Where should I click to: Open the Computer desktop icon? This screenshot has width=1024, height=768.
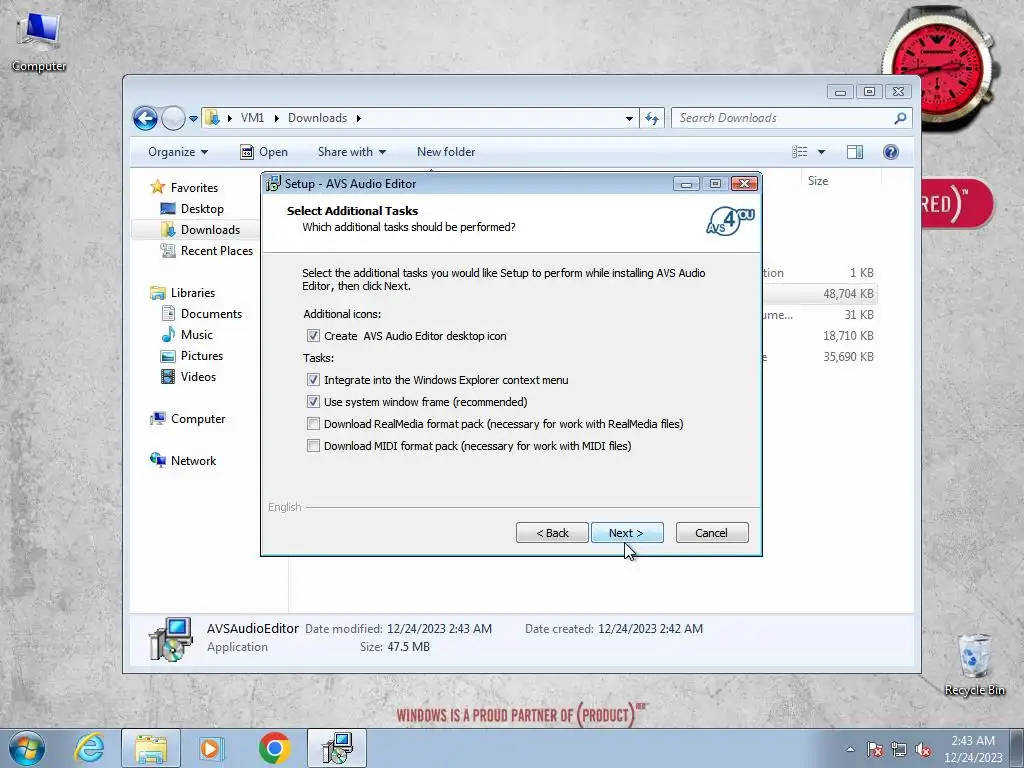[x=39, y=41]
